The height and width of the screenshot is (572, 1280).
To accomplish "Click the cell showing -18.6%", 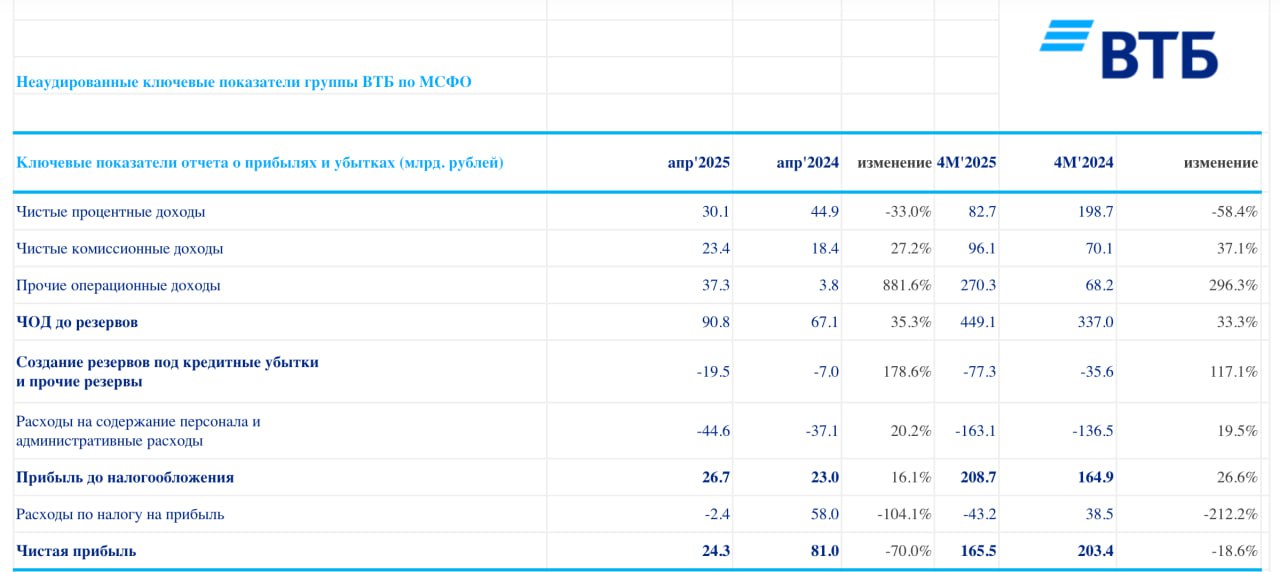I will tap(1234, 551).
